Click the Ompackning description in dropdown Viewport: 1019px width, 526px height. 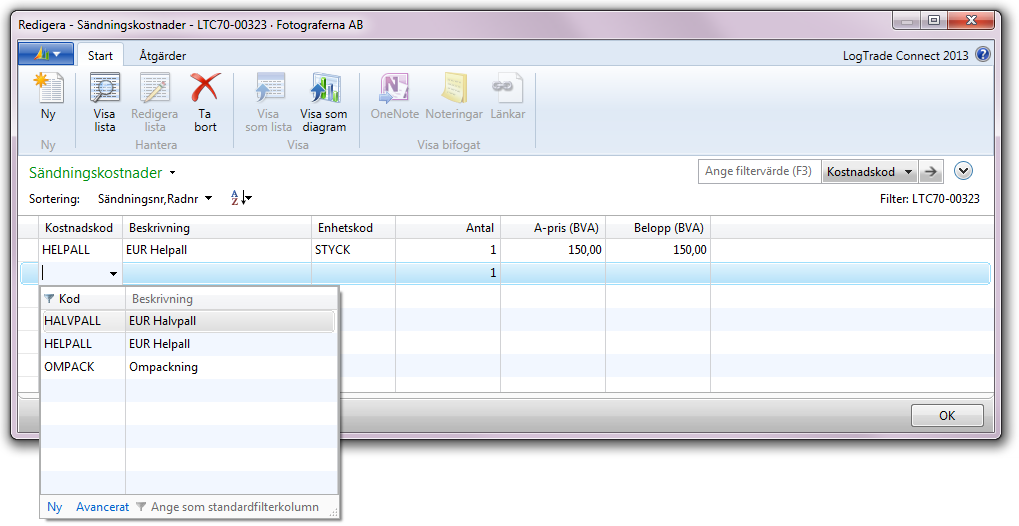163,367
